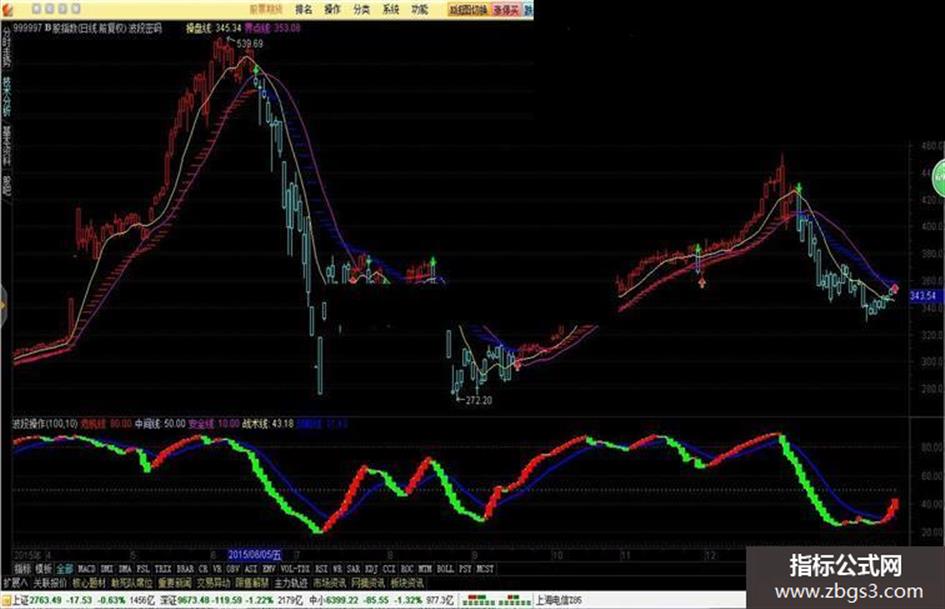Viewport: 945px width, 609px height.
Task: Switch indicator to DMA
Action: 125,569
